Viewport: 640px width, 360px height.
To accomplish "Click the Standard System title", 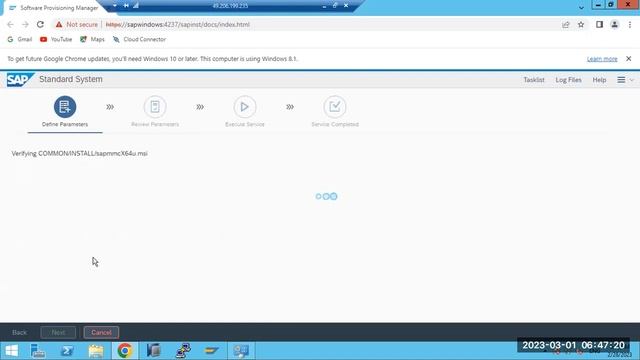I will [71, 79].
